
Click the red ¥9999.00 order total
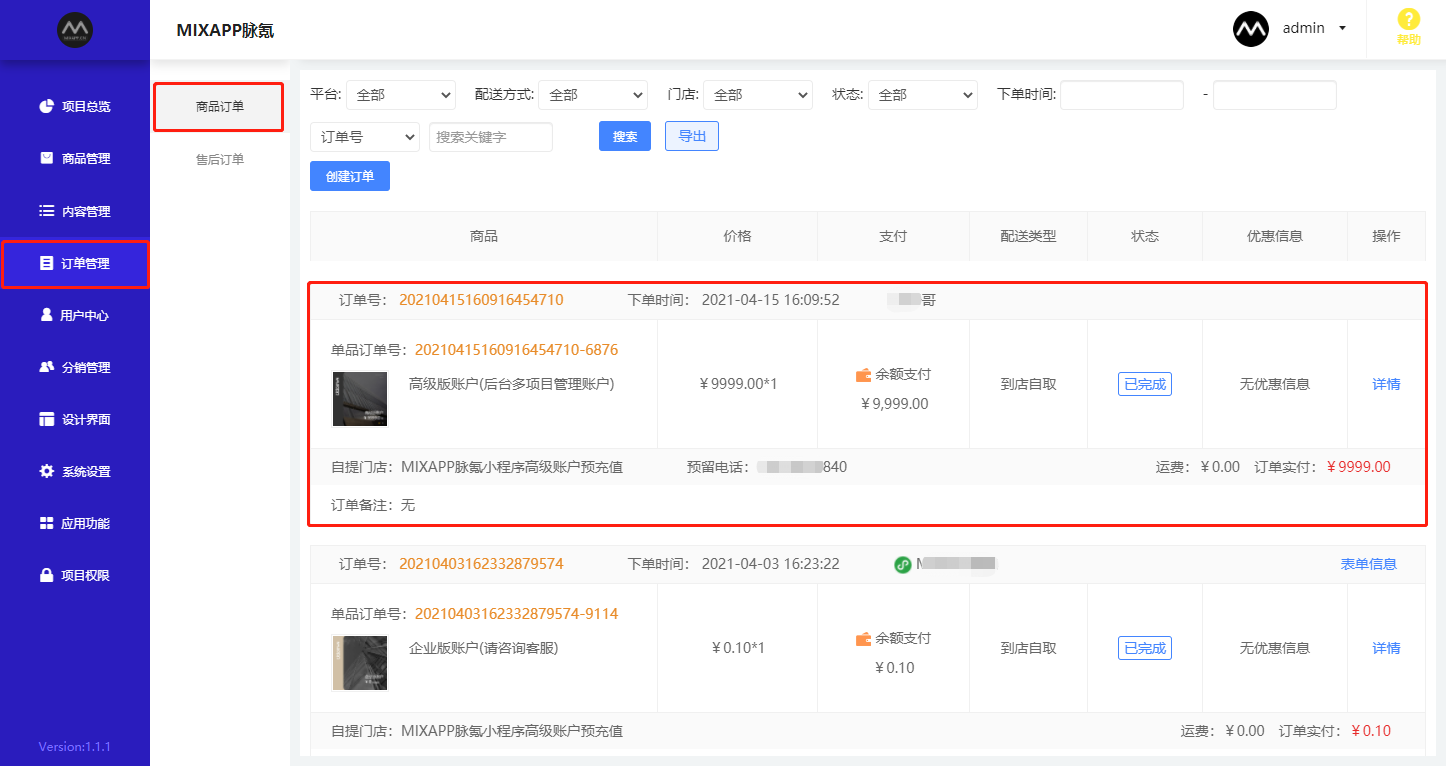(1358, 467)
